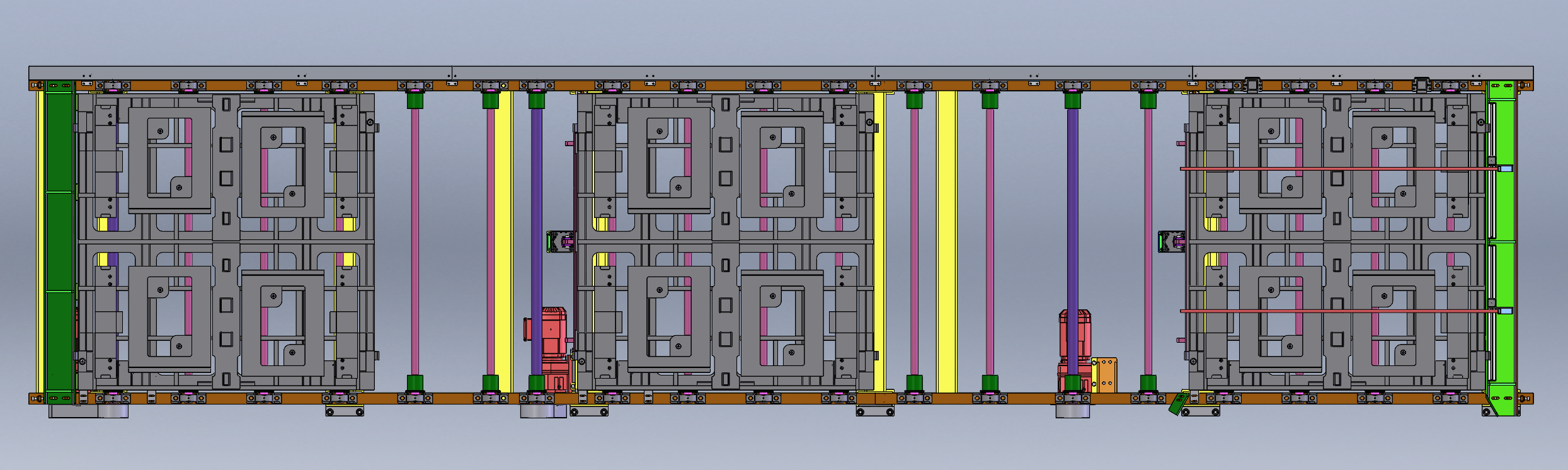
Task: Click the tilted dark green bracket under bottom rail
Action: tap(1178, 404)
